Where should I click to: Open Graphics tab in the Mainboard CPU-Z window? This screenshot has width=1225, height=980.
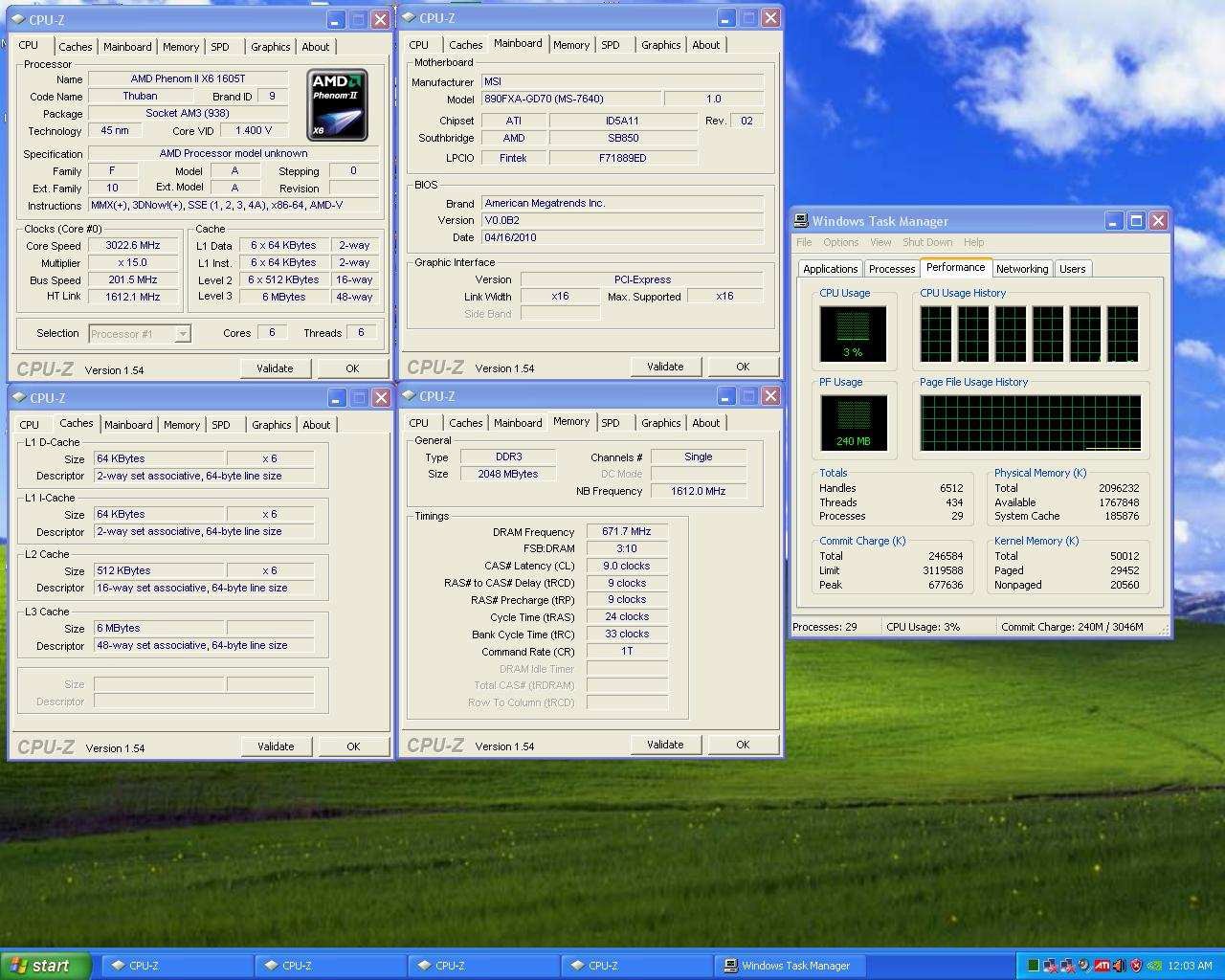pos(660,44)
